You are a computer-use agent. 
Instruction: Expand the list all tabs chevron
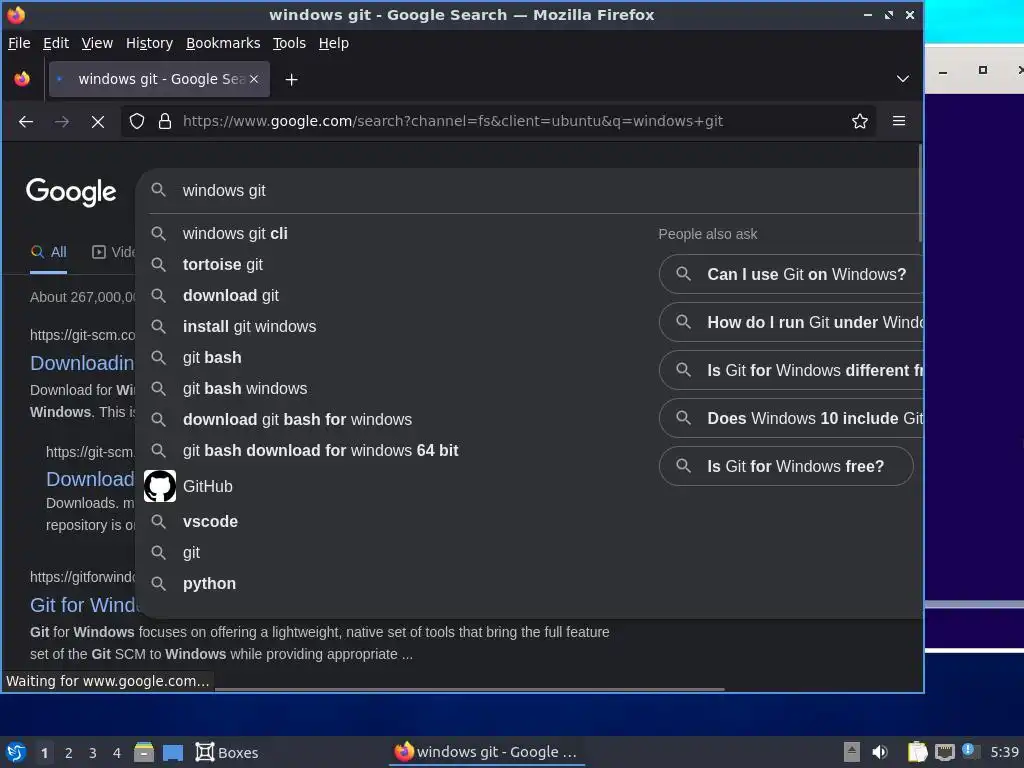[903, 79]
